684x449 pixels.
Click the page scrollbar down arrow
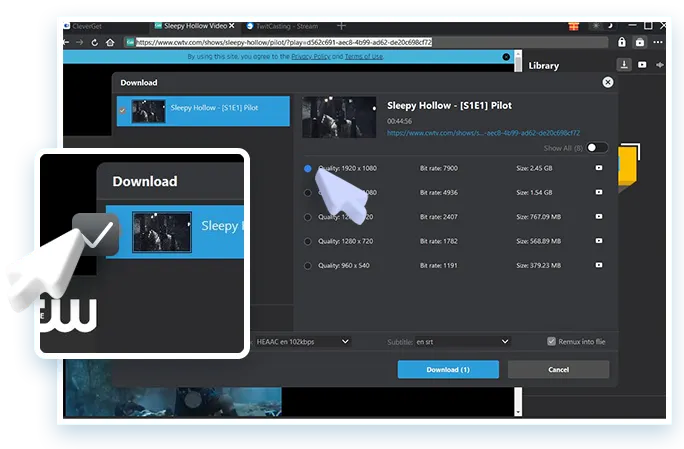[x=518, y=412]
